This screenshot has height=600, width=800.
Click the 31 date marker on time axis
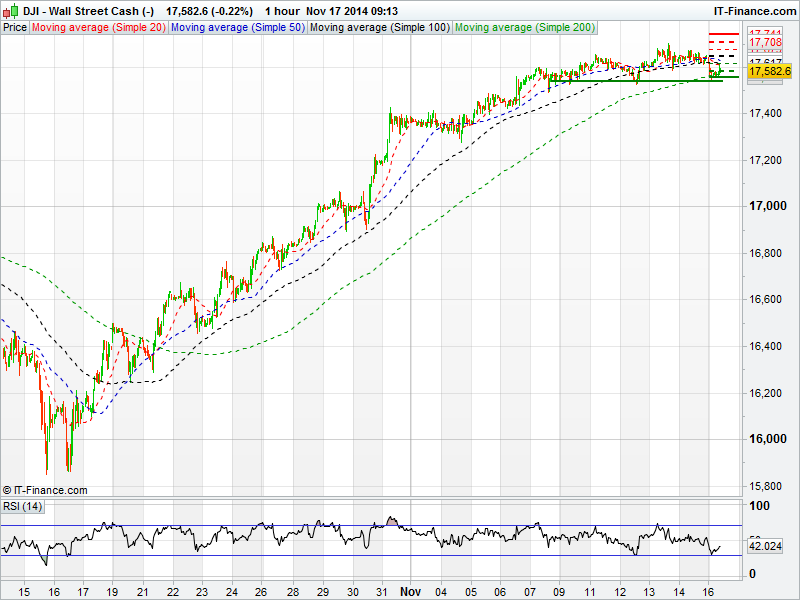384,591
